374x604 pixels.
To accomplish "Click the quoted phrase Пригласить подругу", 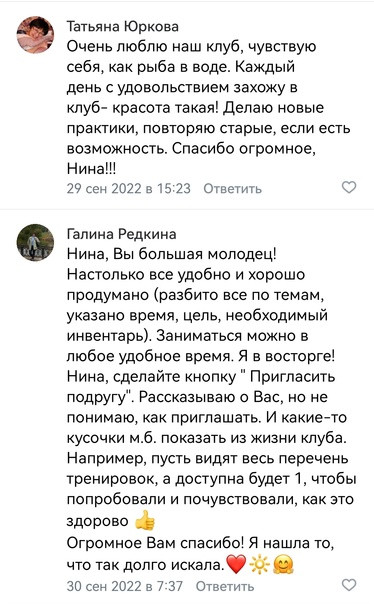I will pyautogui.click(x=201, y=386).
